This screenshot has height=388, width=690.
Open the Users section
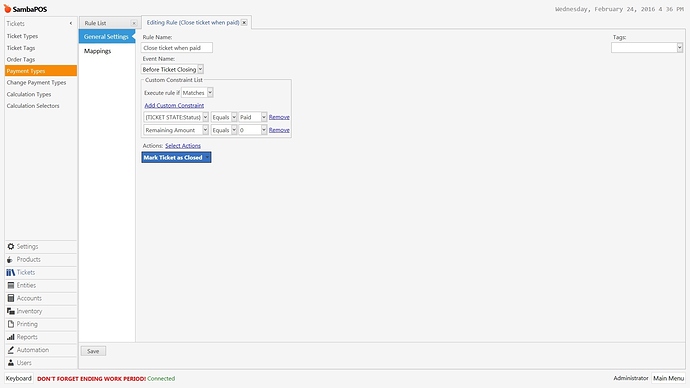[x=40, y=363]
